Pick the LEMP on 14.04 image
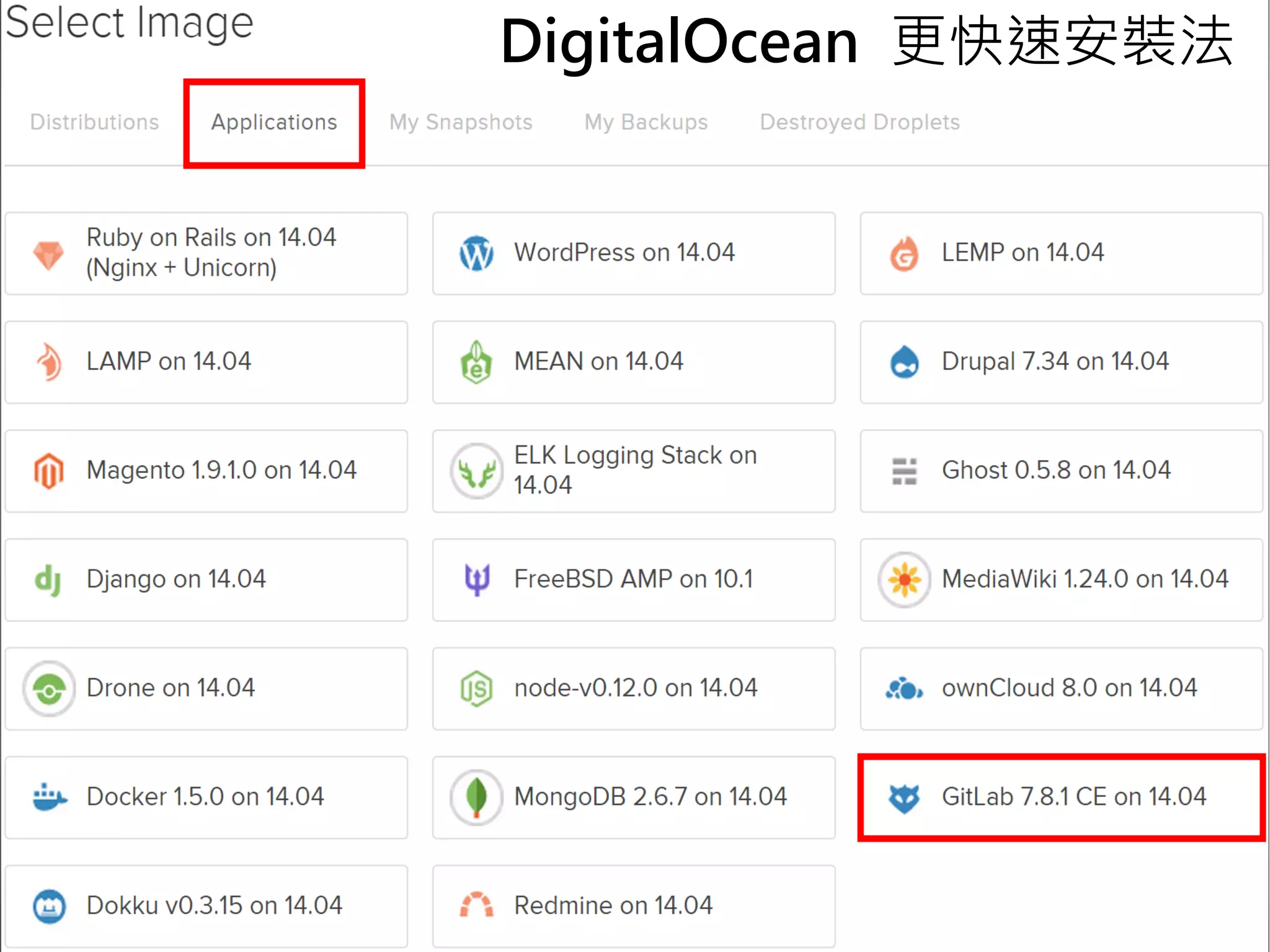1270x952 pixels. (1061, 254)
